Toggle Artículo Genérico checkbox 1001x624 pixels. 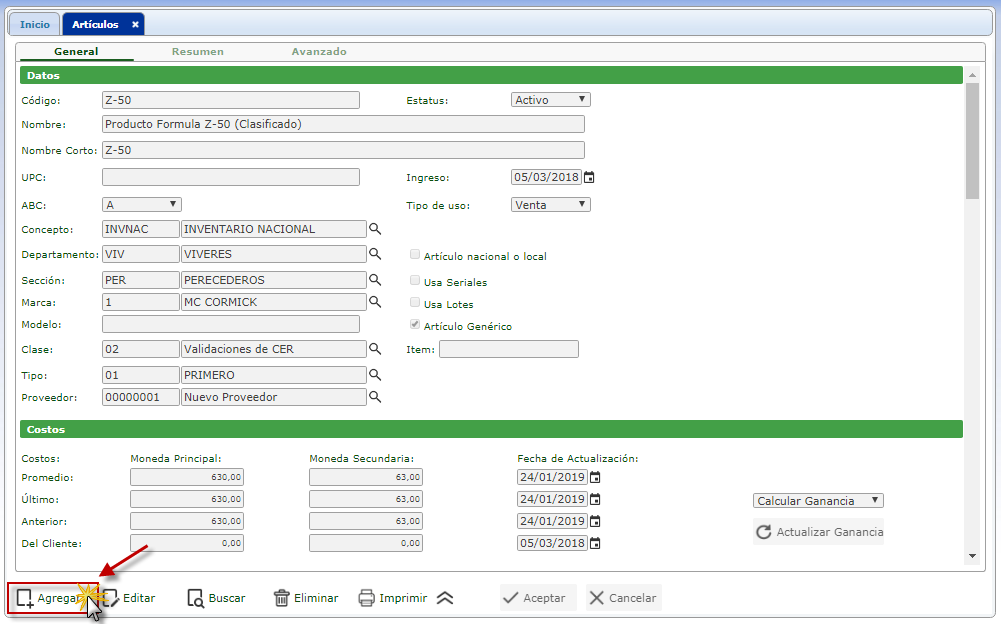(x=415, y=325)
